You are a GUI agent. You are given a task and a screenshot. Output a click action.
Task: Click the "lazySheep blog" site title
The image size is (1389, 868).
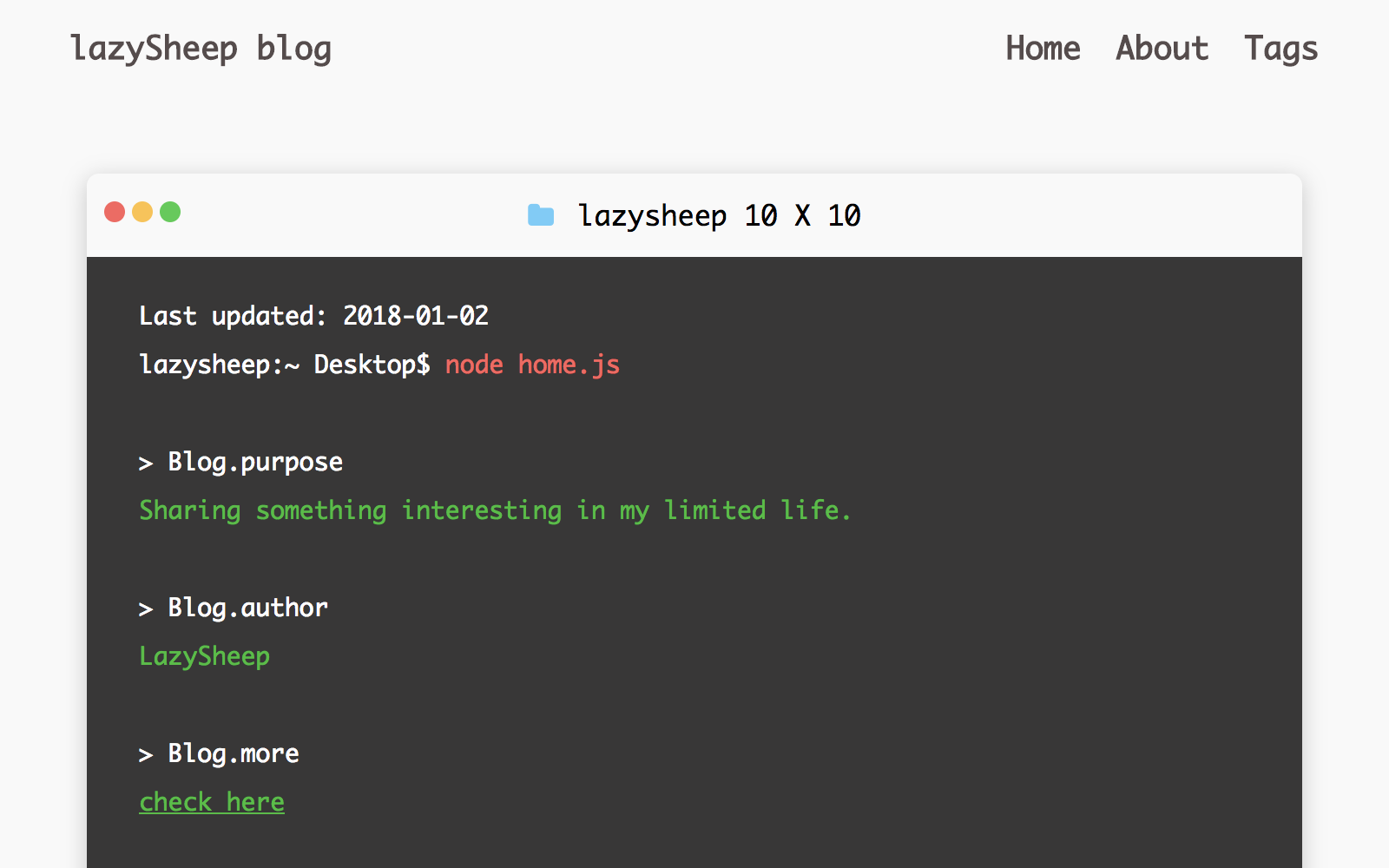click(201, 49)
